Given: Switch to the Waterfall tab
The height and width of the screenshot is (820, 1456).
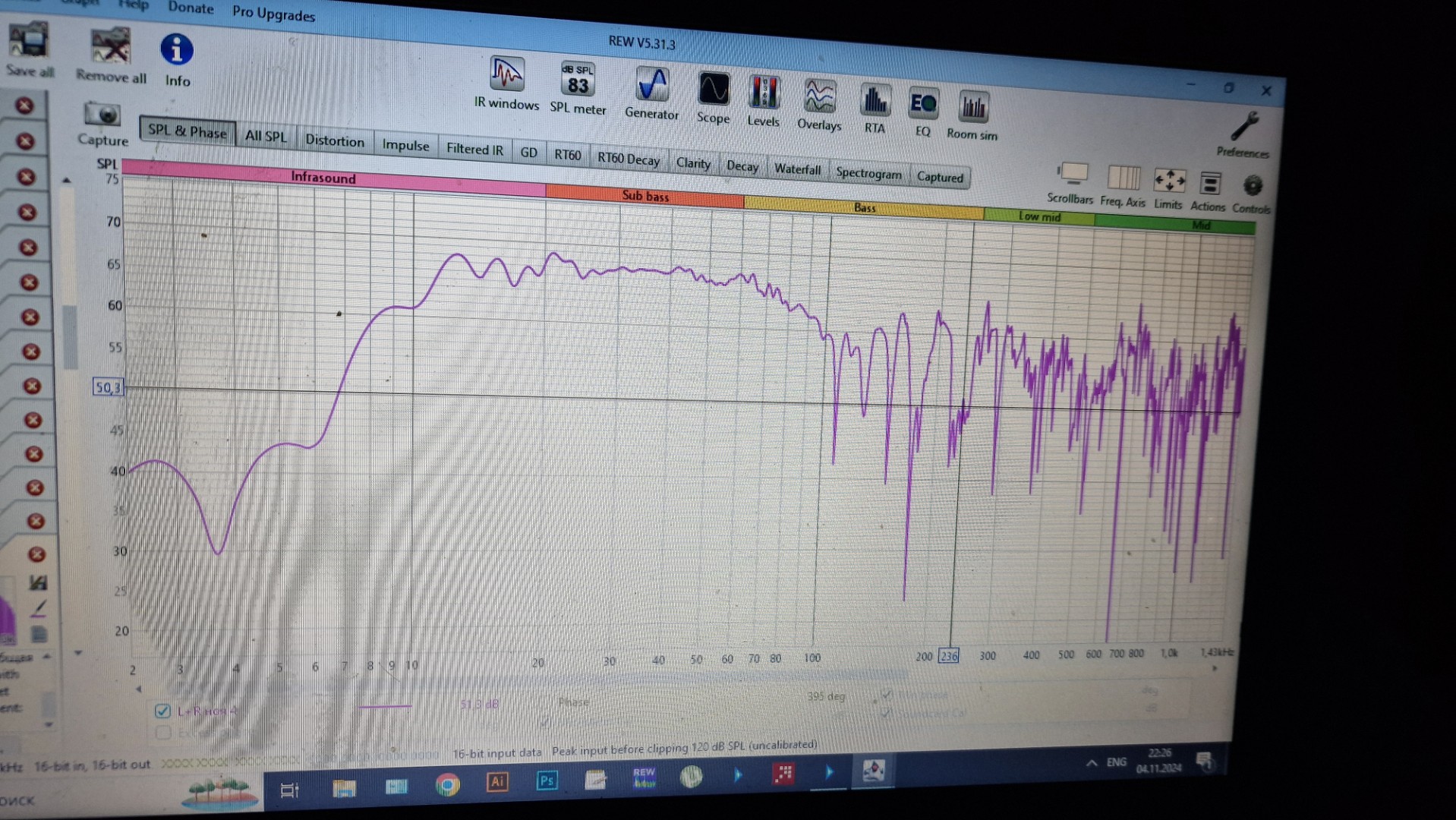Looking at the screenshot, I should tap(797, 169).
